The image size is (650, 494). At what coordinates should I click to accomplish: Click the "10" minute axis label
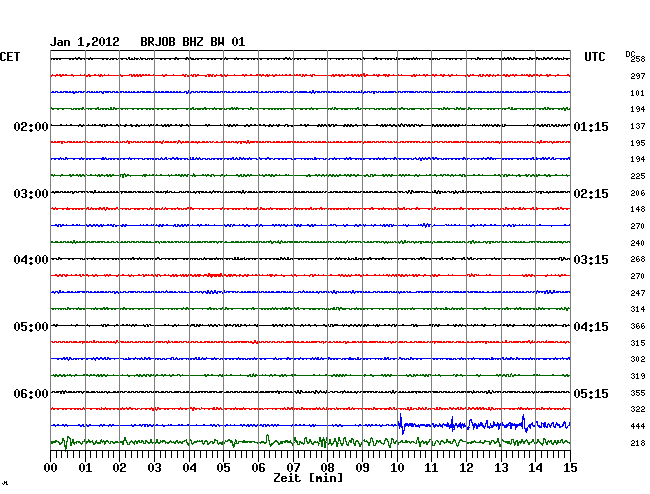pos(397,468)
